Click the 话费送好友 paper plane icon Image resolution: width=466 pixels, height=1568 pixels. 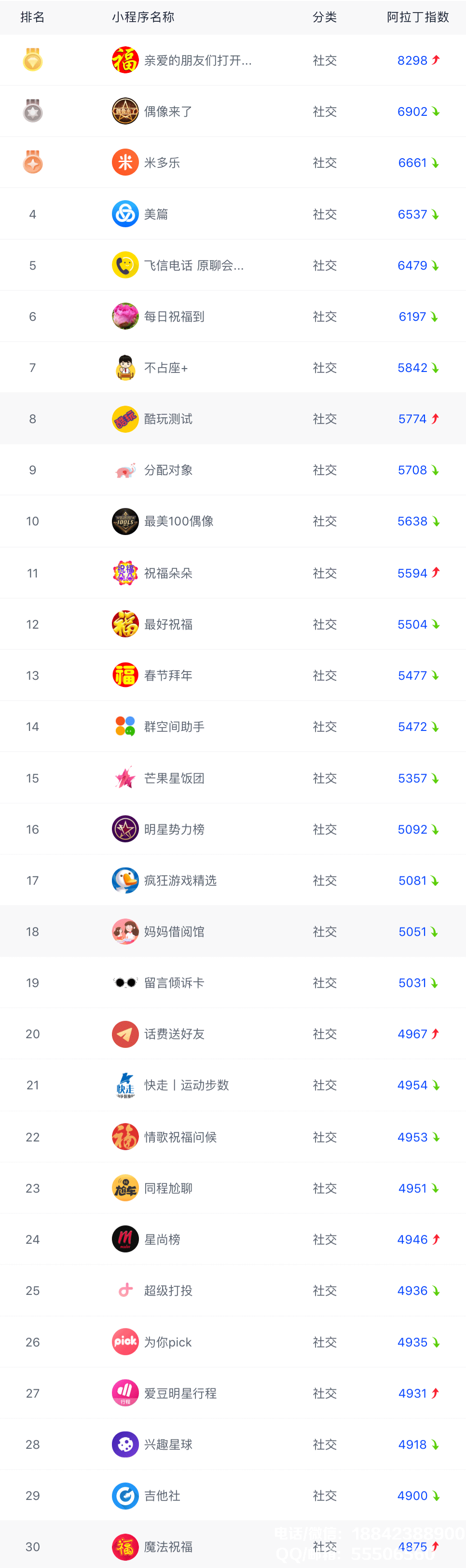click(x=125, y=1033)
